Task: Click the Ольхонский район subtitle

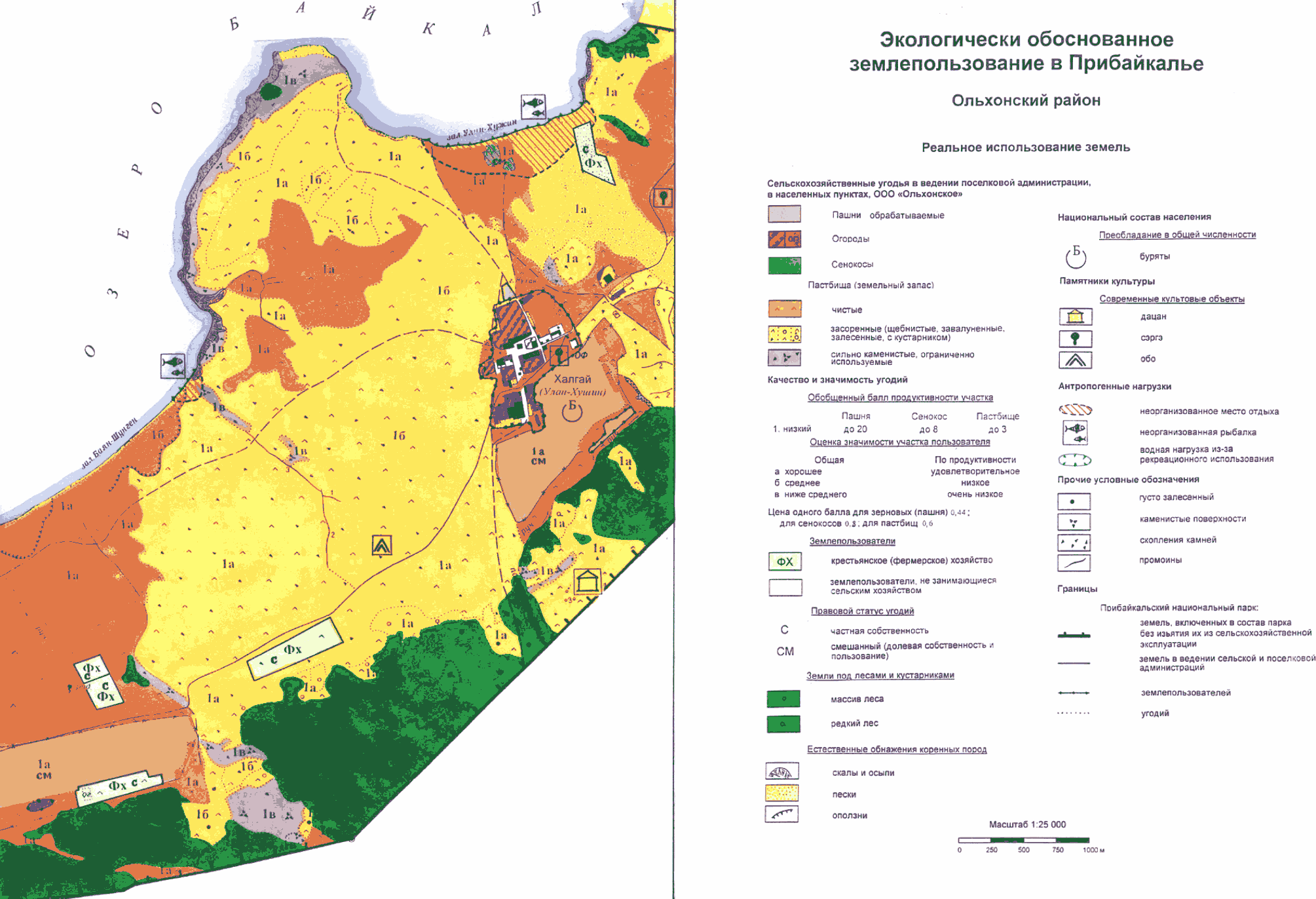Action: click(x=1026, y=100)
